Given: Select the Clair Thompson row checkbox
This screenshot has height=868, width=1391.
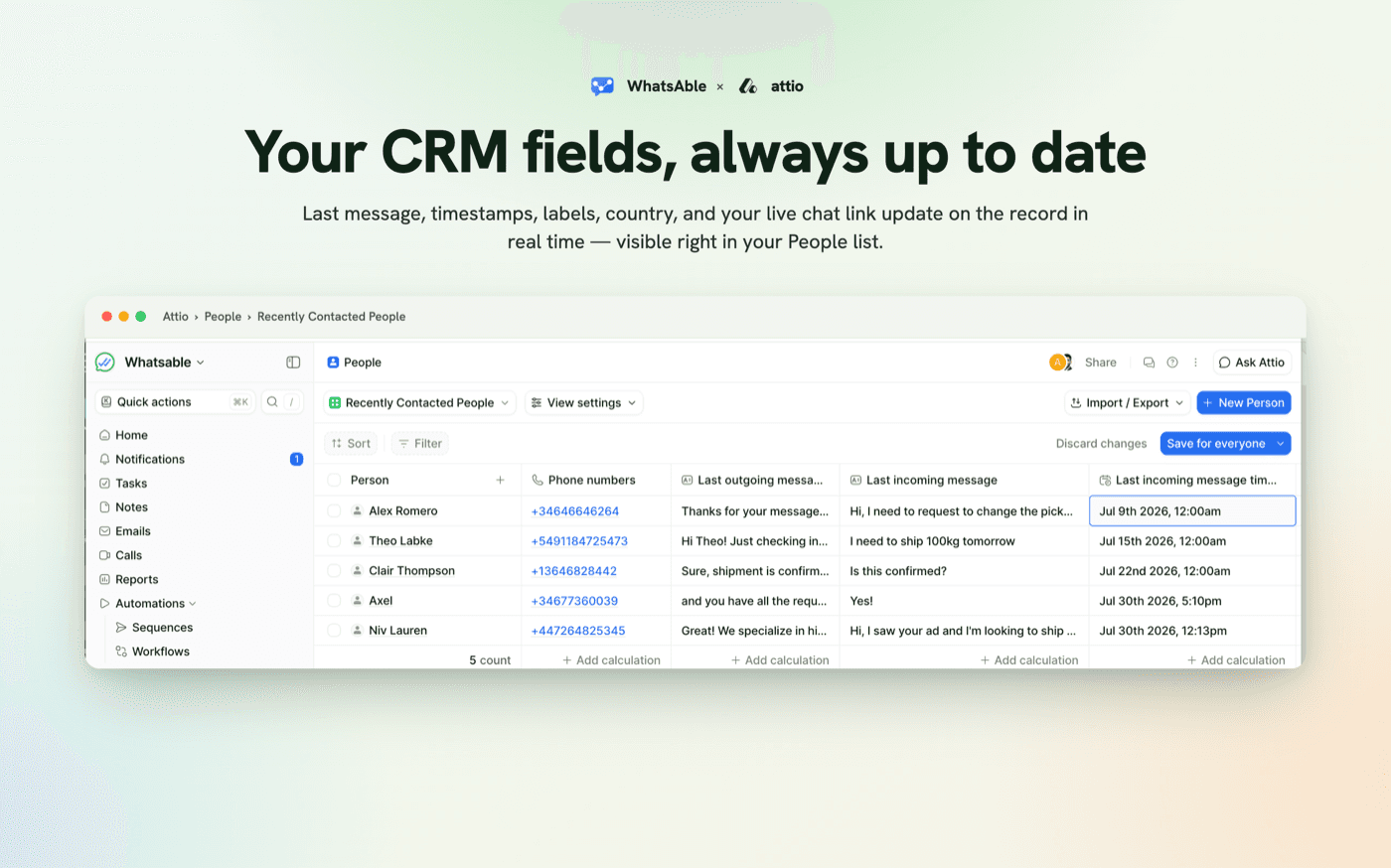Looking at the screenshot, I should click(x=334, y=571).
